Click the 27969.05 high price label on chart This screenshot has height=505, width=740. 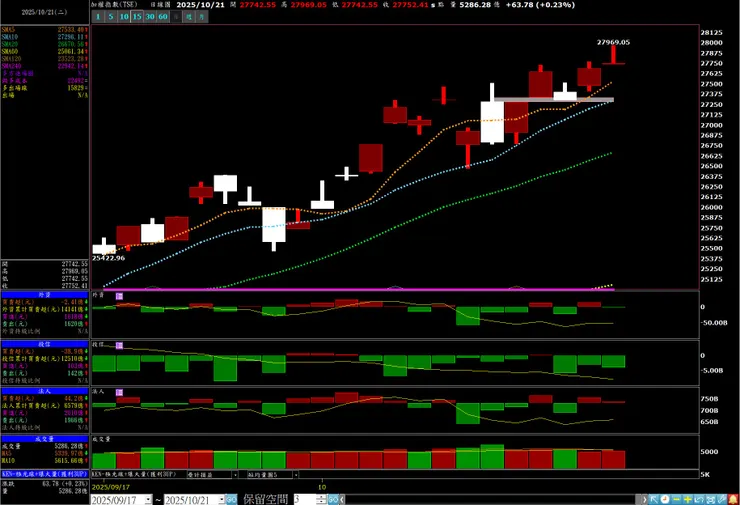coord(613,42)
